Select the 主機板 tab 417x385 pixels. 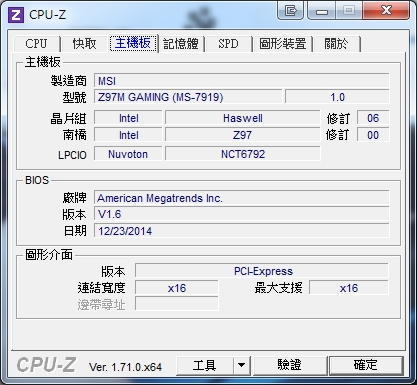tap(133, 43)
